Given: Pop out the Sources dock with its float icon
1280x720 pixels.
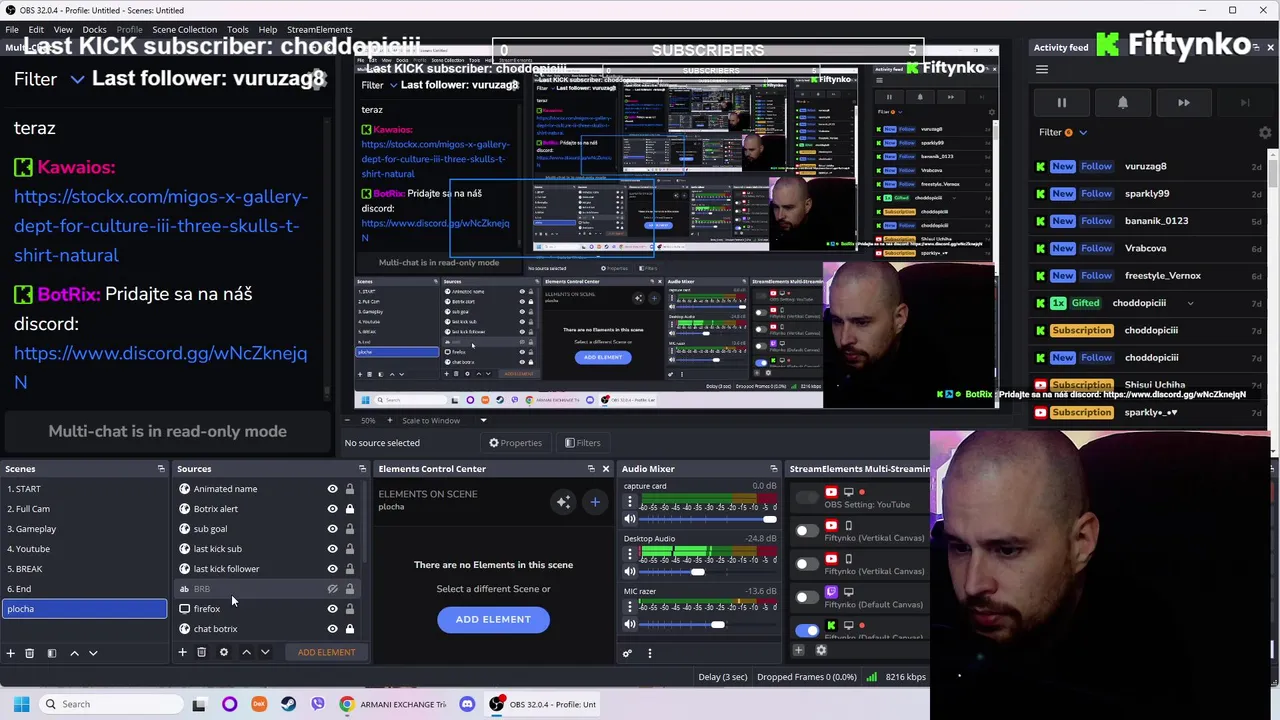Looking at the screenshot, I should [362, 468].
